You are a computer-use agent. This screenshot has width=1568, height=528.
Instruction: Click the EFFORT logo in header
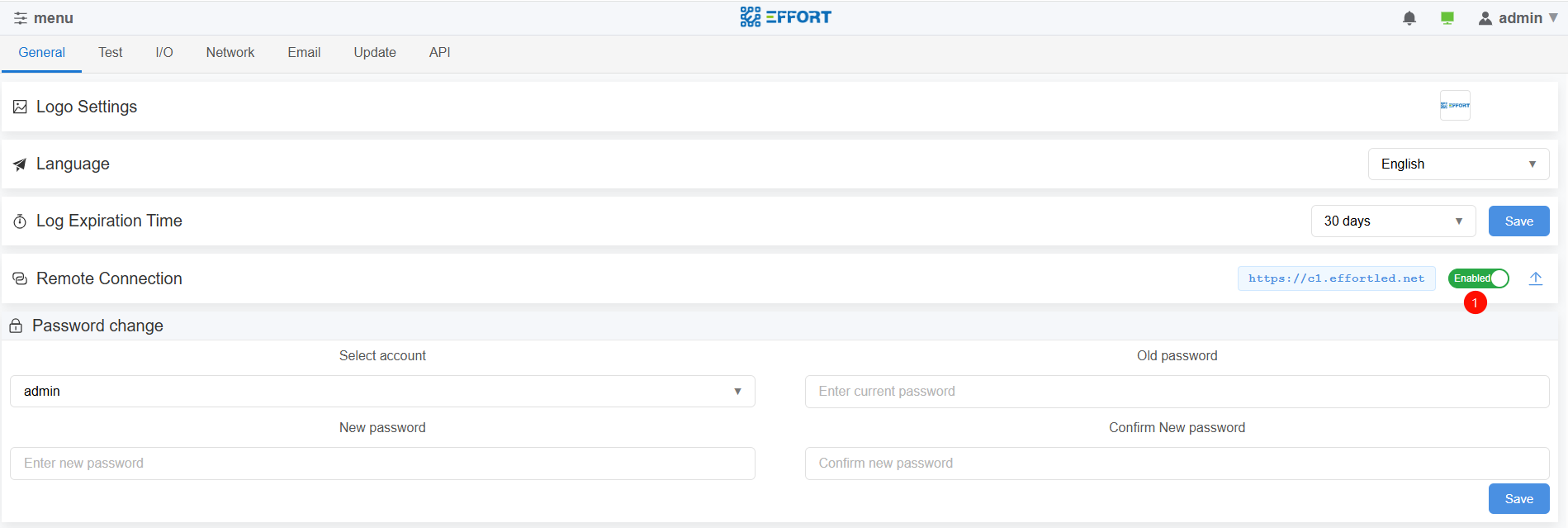[x=785, y=17]
